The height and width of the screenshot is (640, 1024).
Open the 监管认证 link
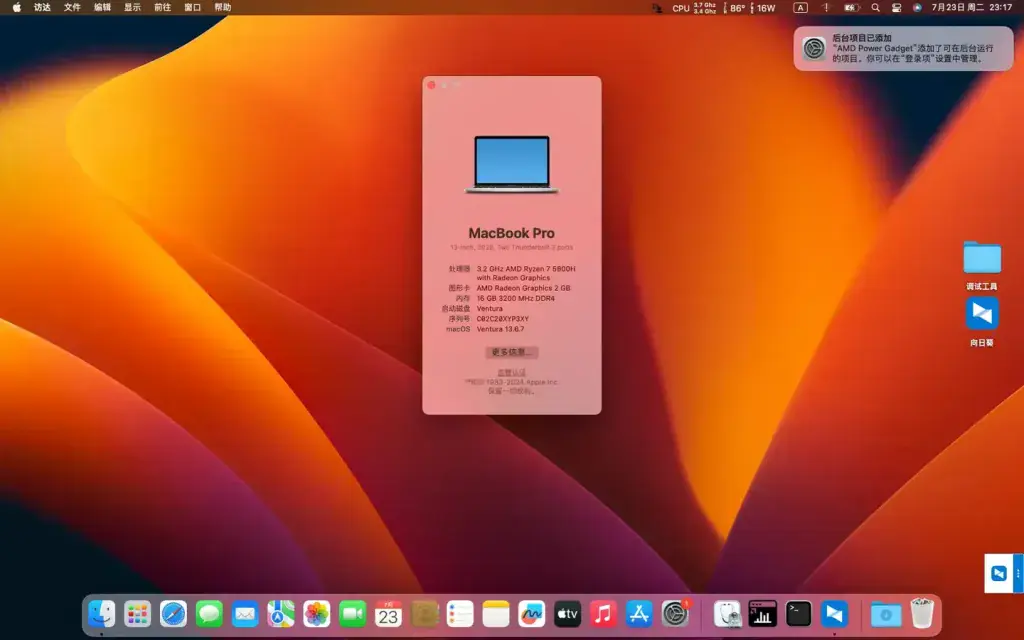511,373
